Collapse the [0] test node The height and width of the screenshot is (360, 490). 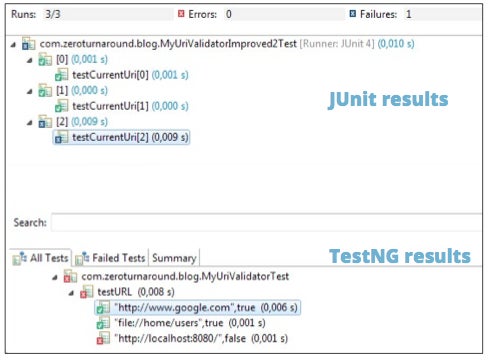(30, 60)
